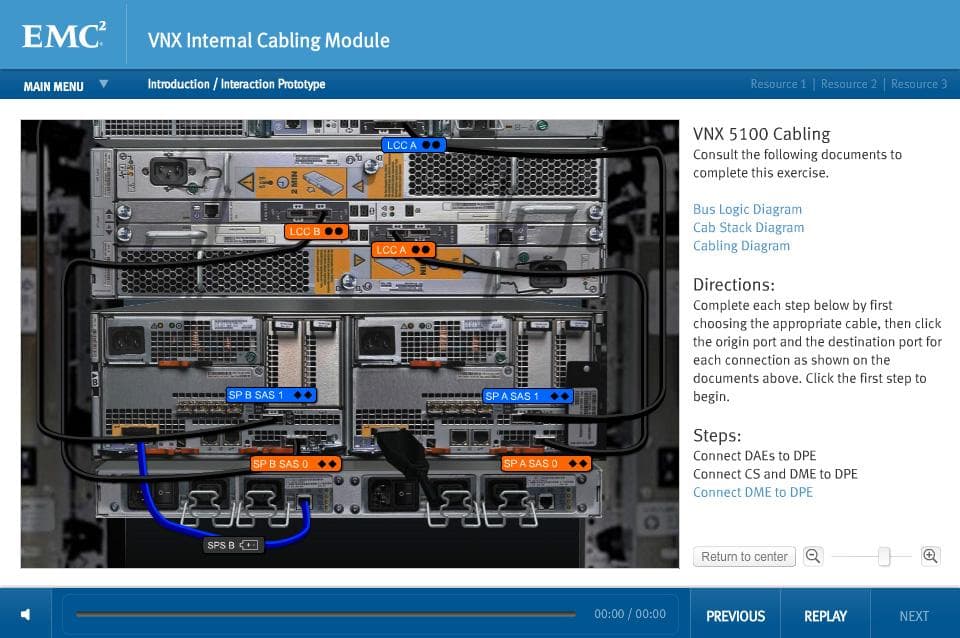Click the SPS B connector label
The height and width of the screenshot is (638, 960).
(233, 545)
